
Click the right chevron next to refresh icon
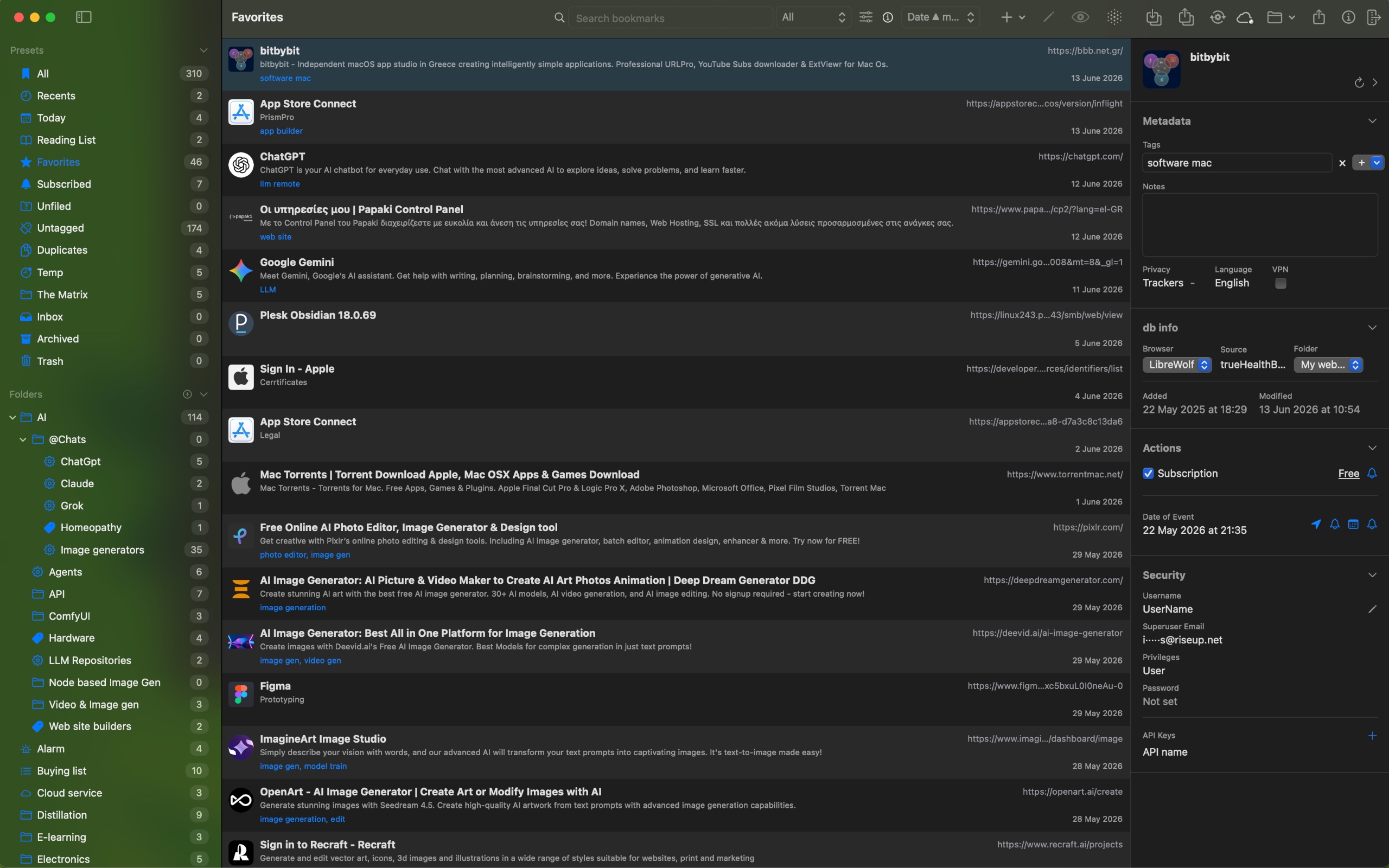1375,82
